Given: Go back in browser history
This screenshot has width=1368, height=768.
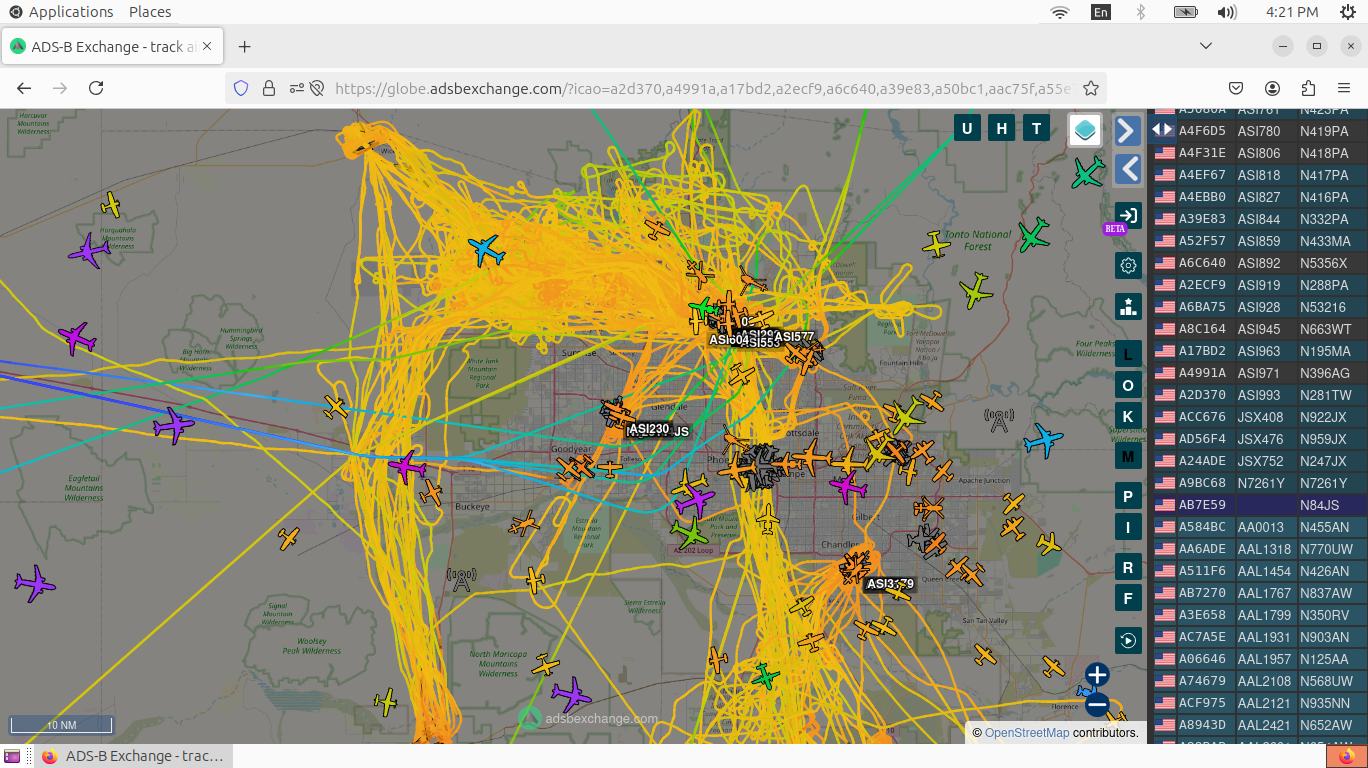Looking at the screenshot, I should pos(24,88).
